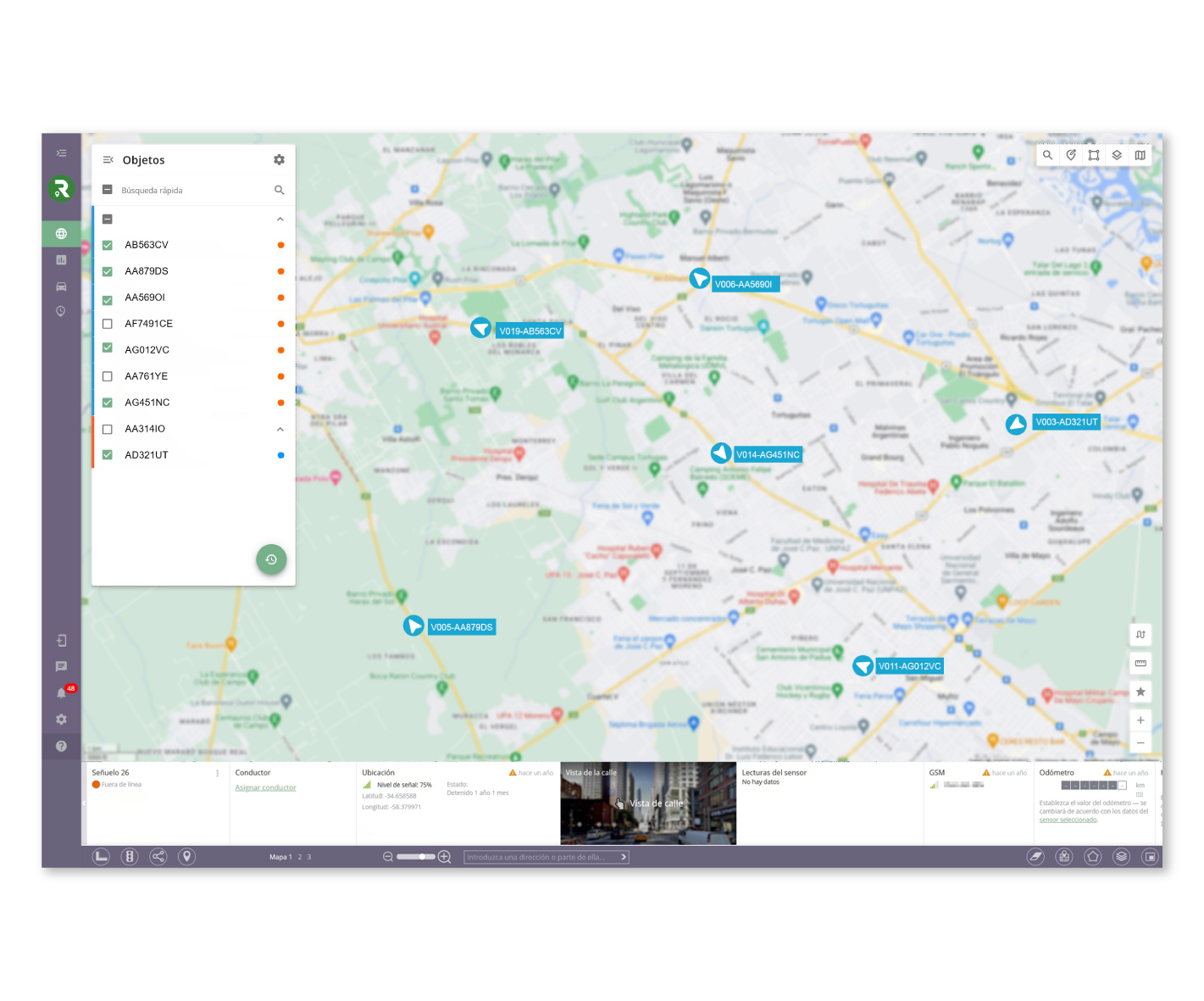
Task: Collapse the object group list chevron
Action: click(280, 219)
